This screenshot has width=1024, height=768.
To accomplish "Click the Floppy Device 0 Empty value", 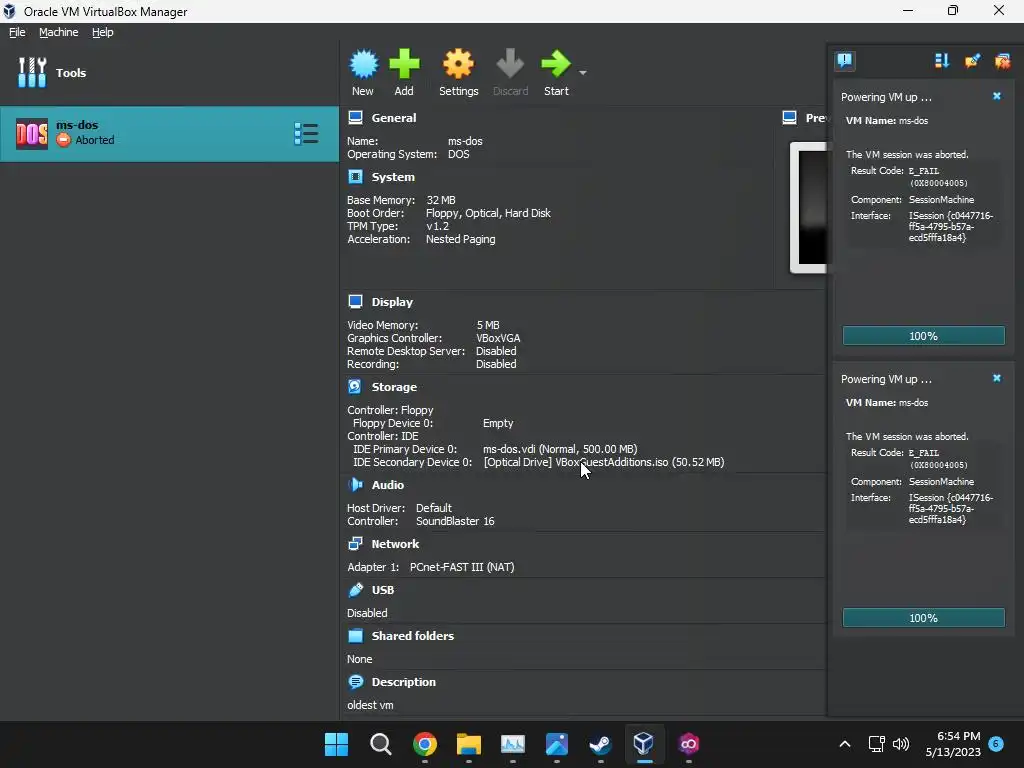I will pyautogui.click(x=498, y=423).
